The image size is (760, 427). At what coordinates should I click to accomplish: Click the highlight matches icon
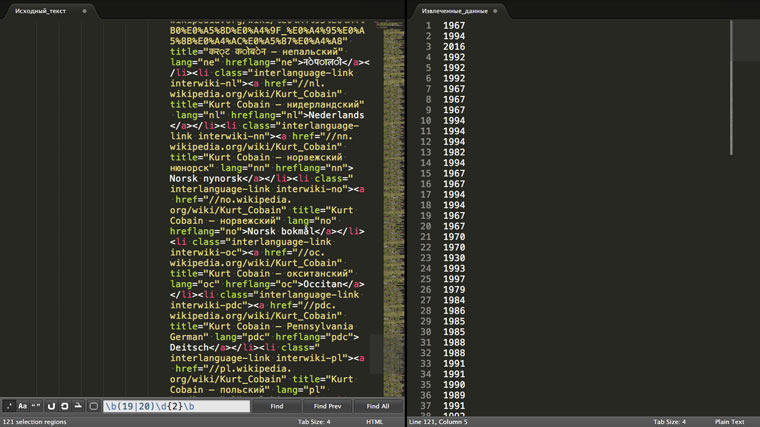click(78, 406)
